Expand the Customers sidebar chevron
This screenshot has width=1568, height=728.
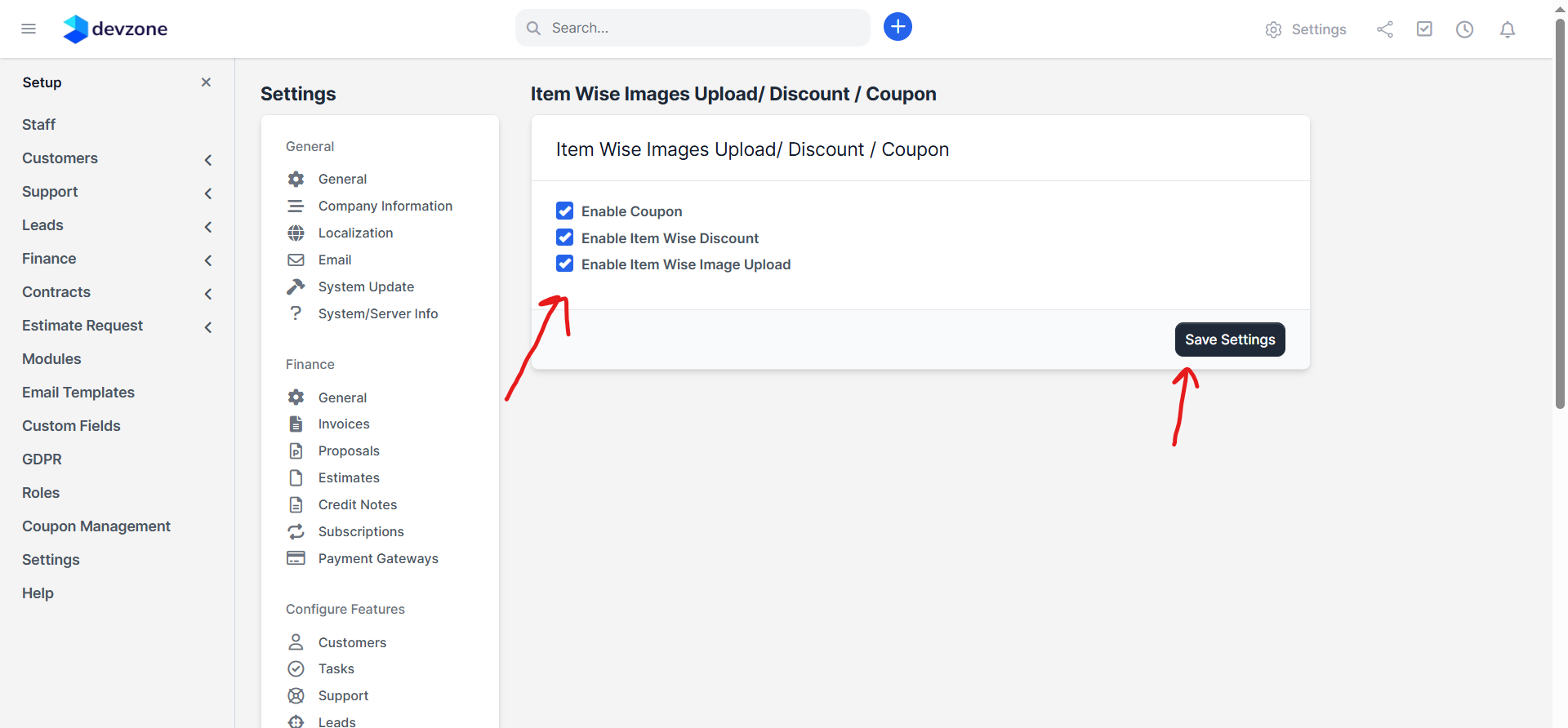tap(208, 160)
